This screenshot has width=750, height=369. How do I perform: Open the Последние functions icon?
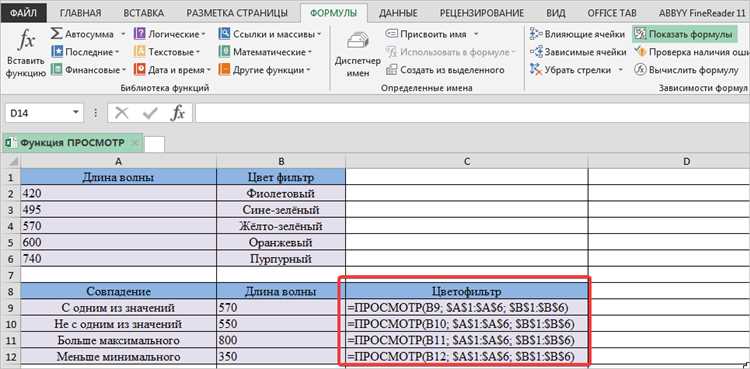56,52
